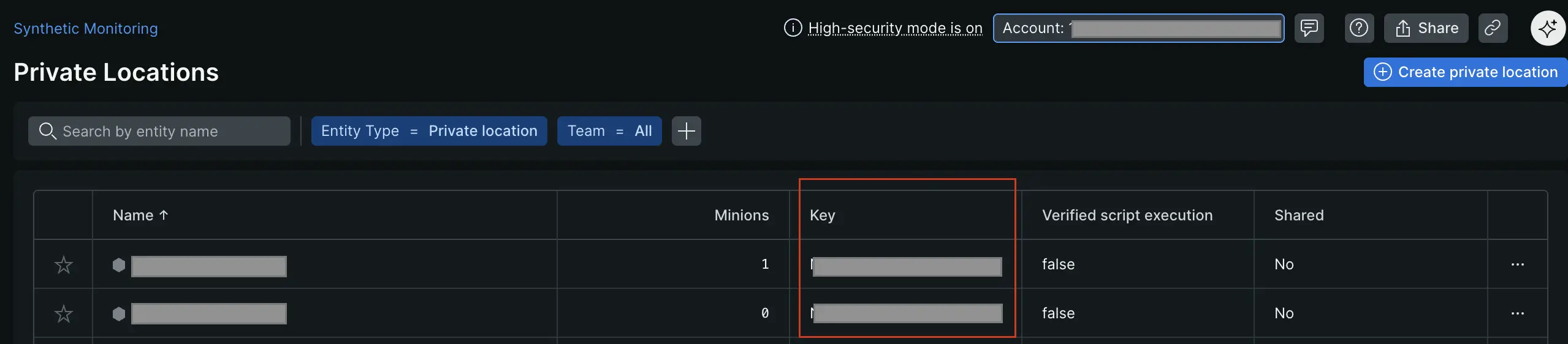Favorite the second private location star
The image size is (1568, 344).
point(64,314)
